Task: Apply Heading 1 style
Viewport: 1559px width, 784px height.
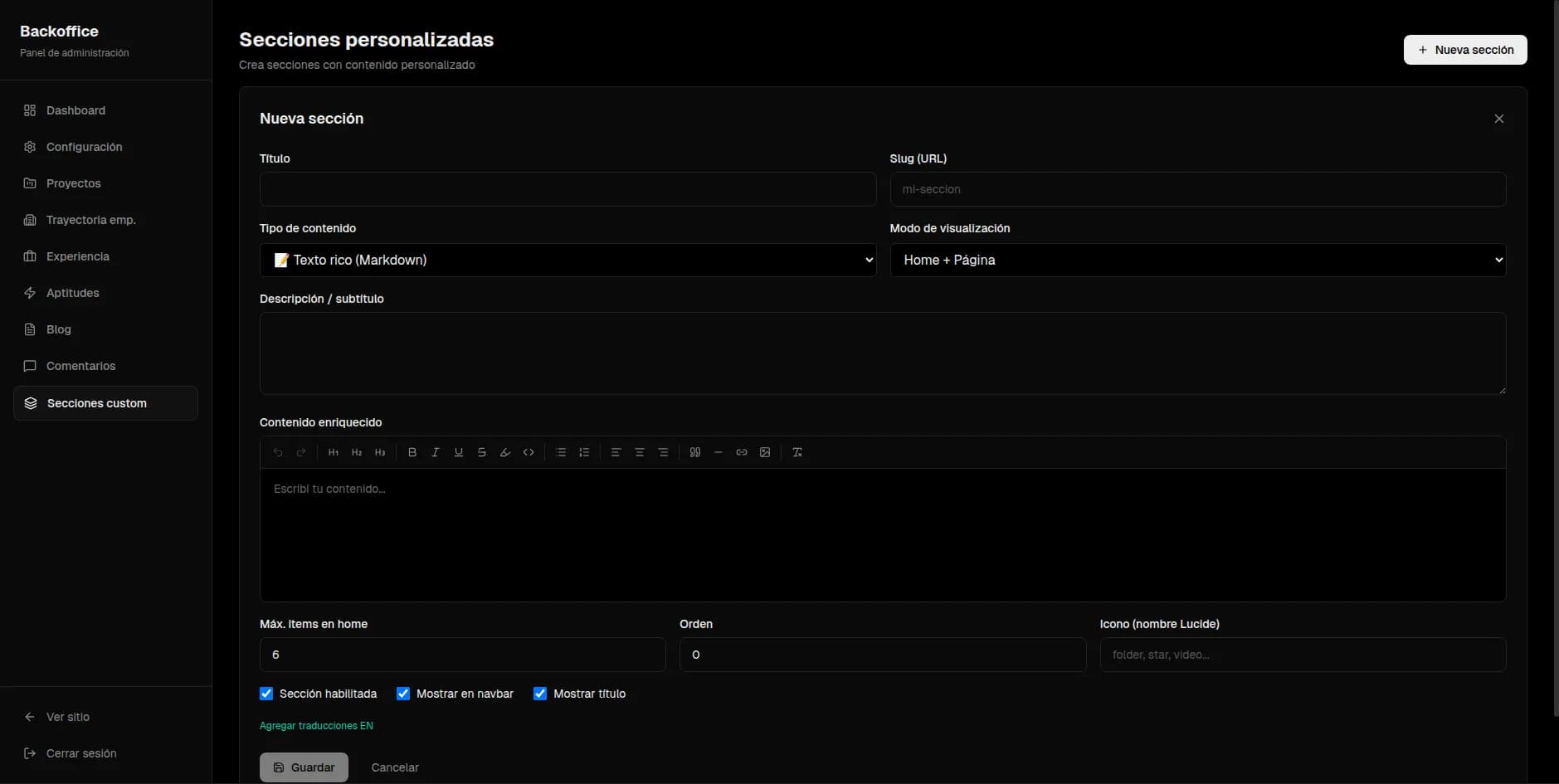Action: pos(333,452)
